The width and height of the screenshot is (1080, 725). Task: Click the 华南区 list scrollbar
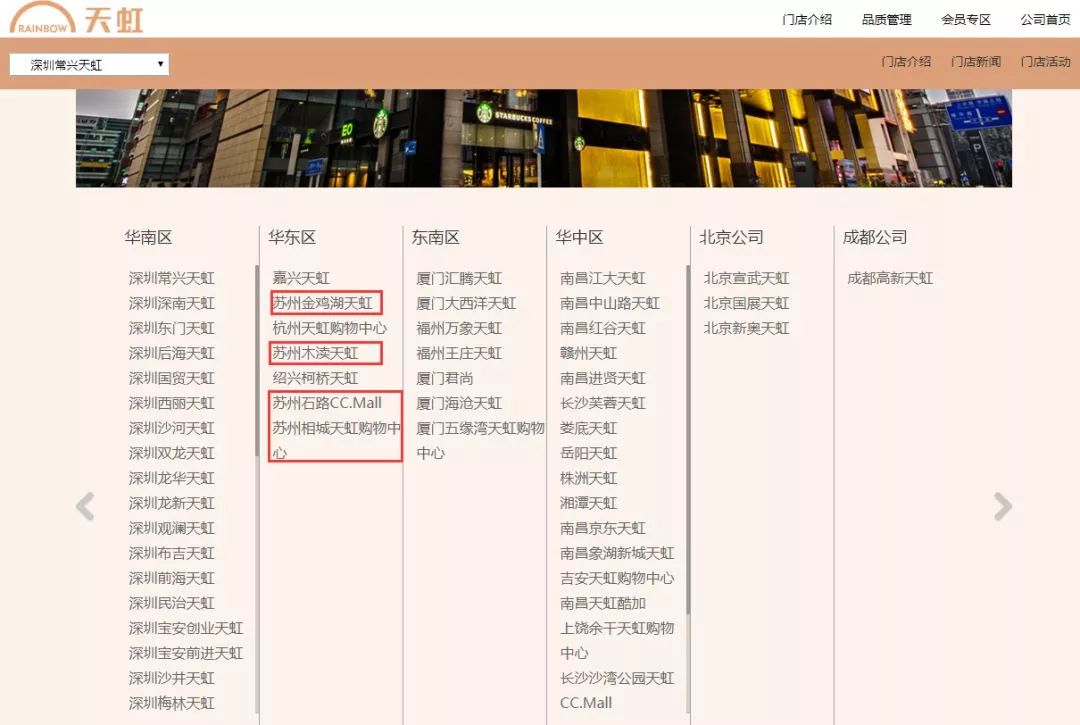(257, 360)
